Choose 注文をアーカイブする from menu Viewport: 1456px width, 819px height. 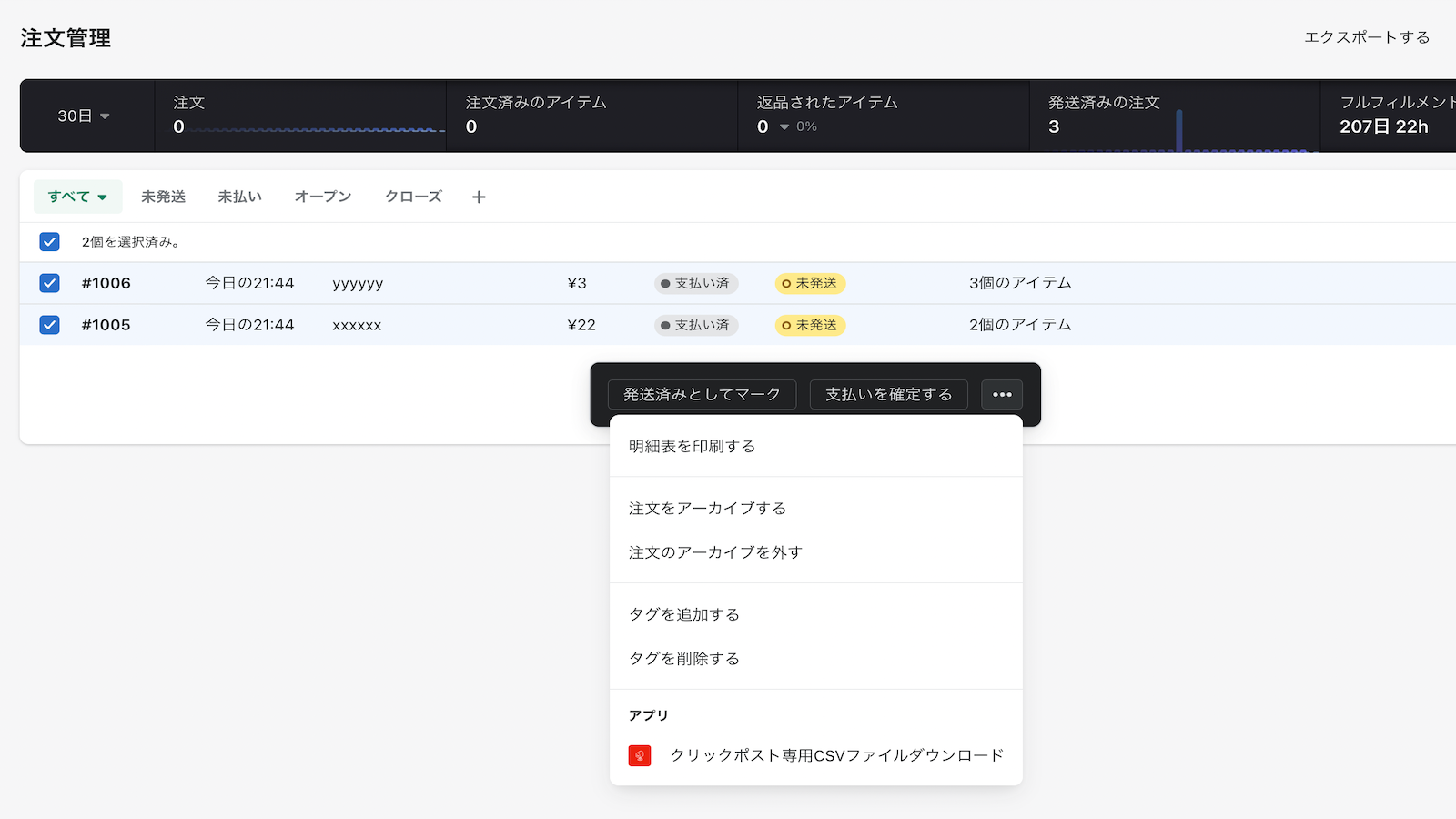(708, 509)
